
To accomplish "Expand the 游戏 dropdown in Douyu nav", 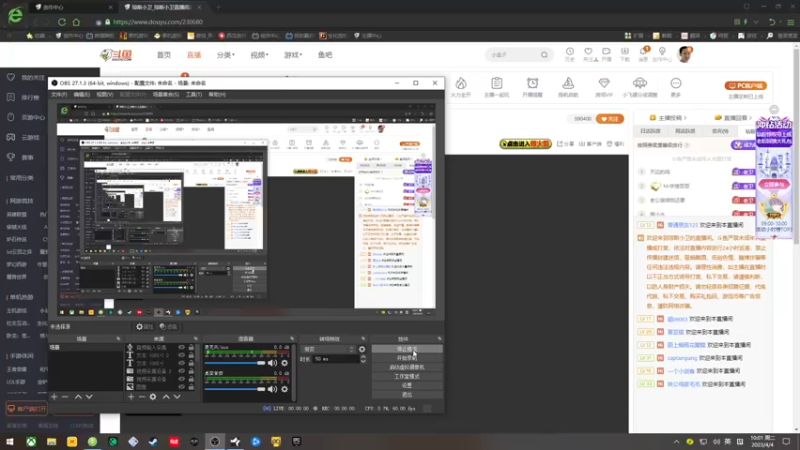I will (293, 55).
